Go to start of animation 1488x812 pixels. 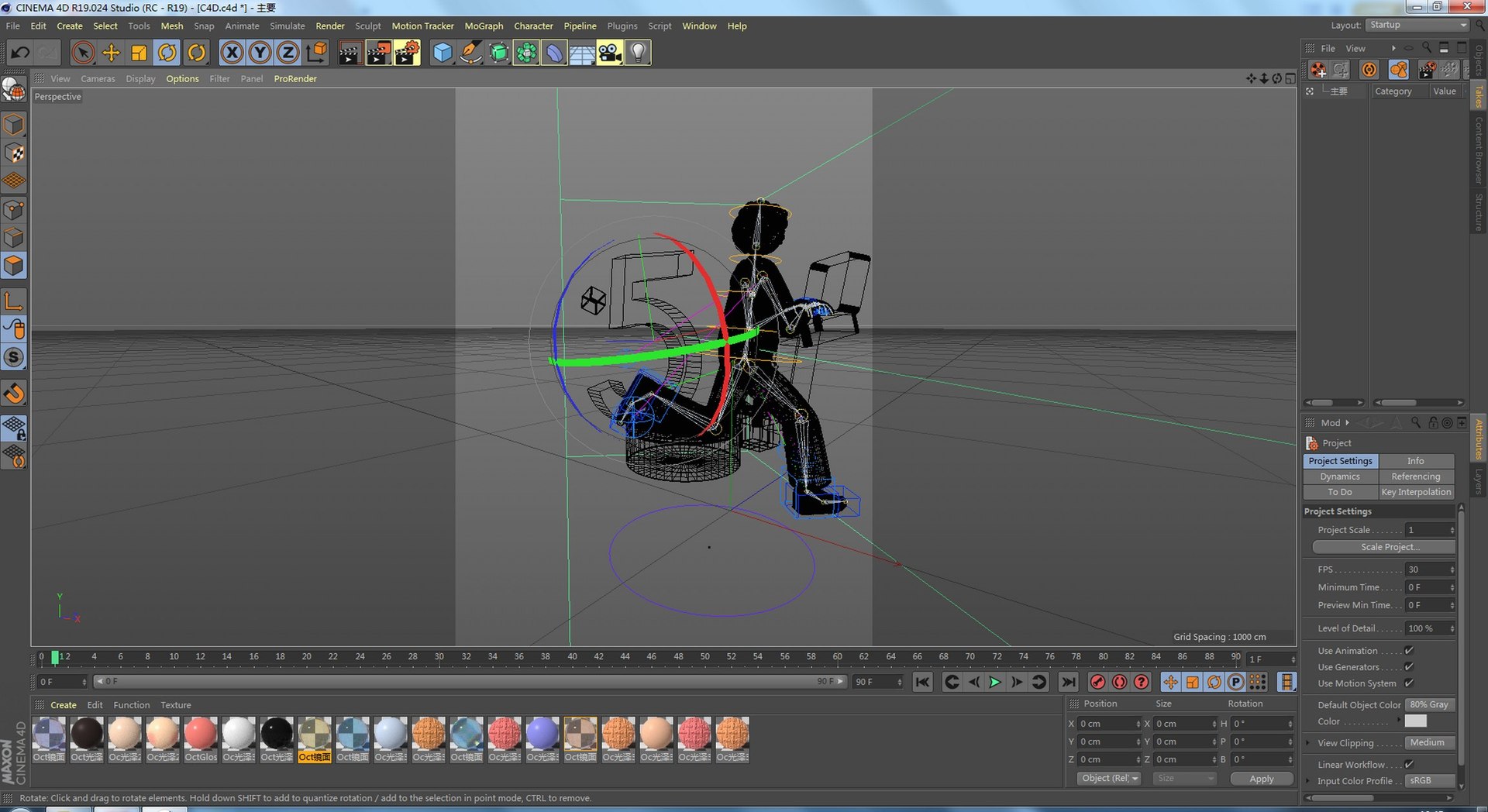[922, 682]
